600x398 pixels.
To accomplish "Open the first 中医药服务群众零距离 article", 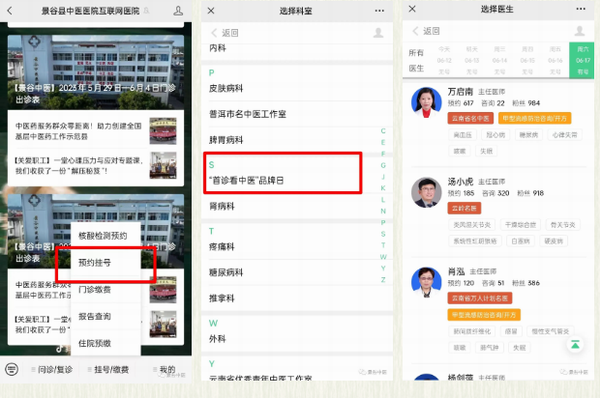I will (96, 131).
